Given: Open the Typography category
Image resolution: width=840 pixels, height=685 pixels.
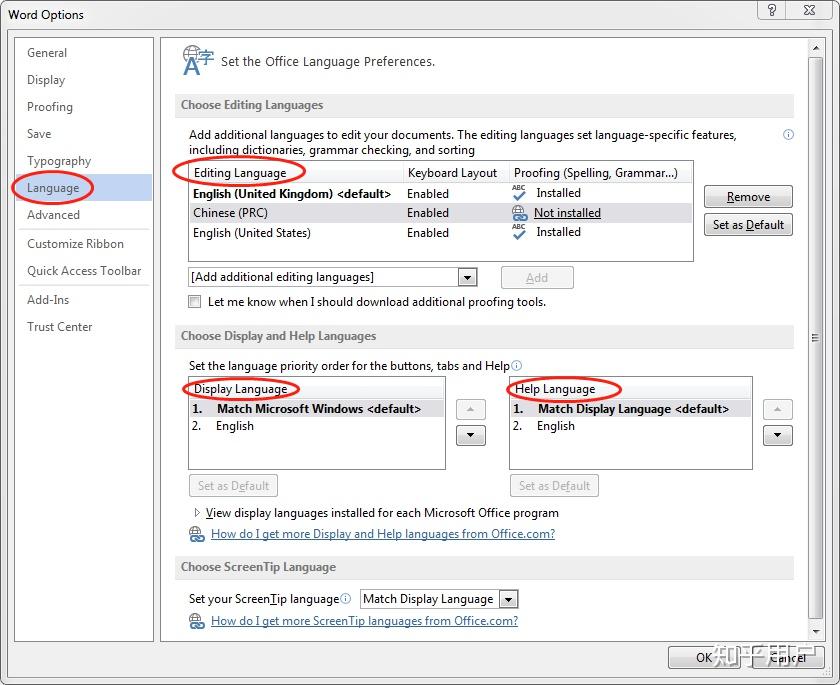Looking at the screenshot, I should click(x=59, y=161).
